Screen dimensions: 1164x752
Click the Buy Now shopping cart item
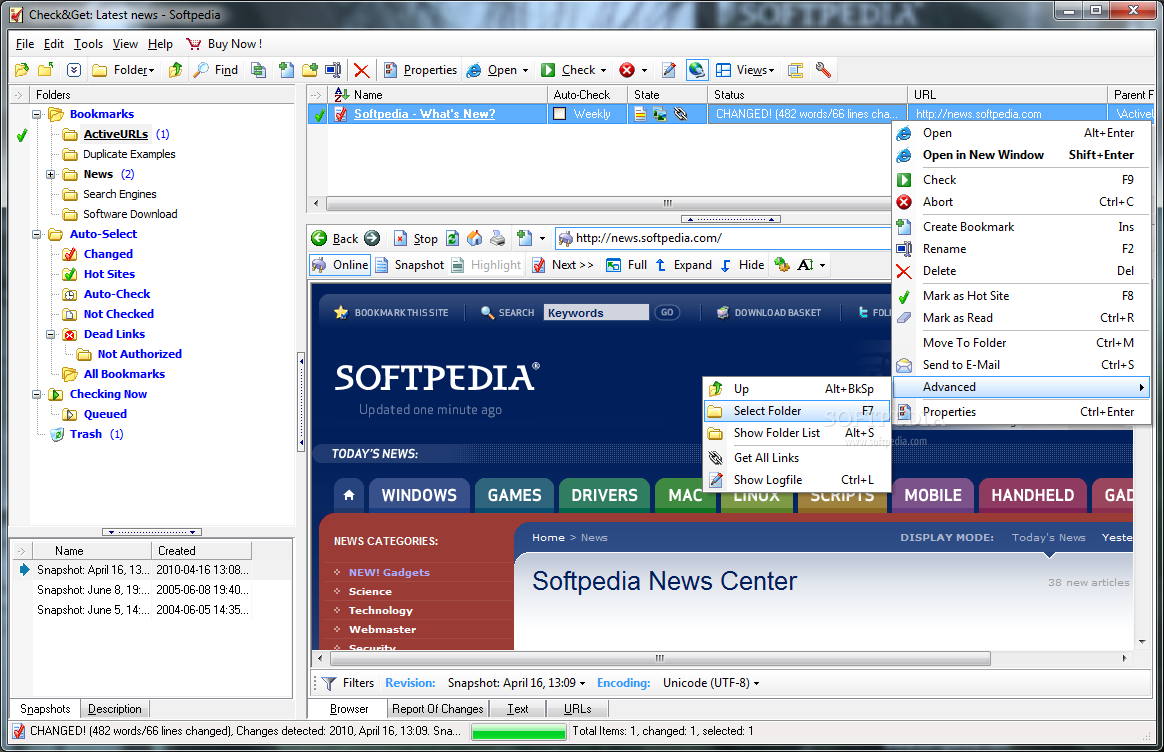(x=224, y=44)
